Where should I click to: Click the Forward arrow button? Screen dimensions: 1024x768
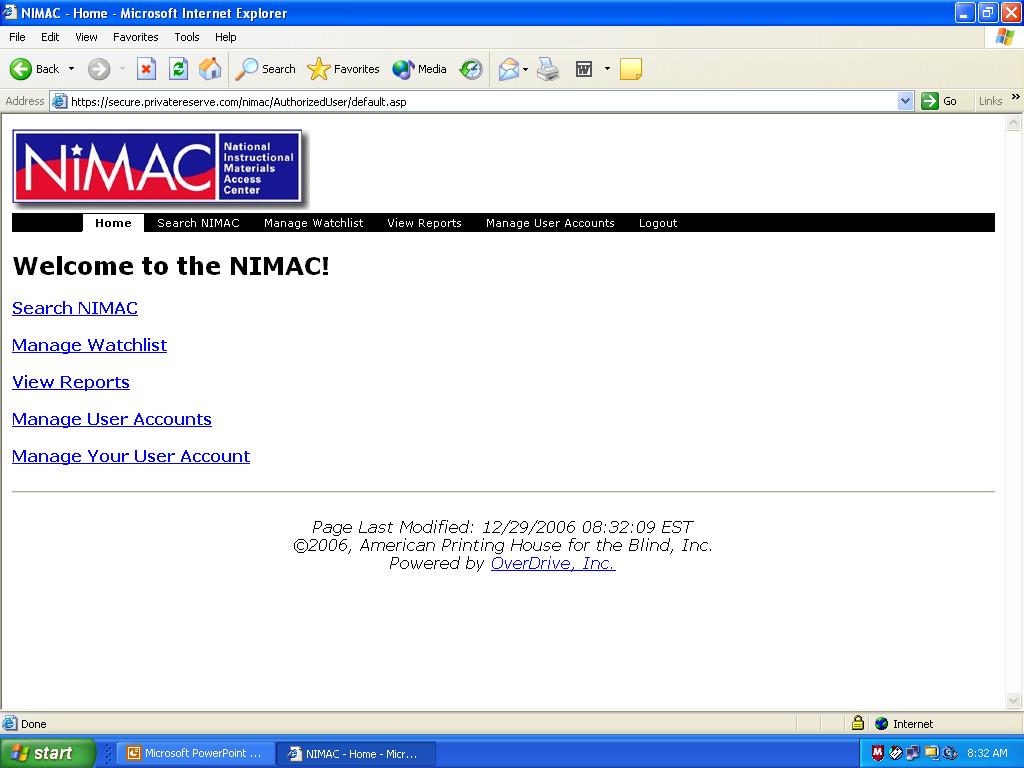click(x=99, y=69)
